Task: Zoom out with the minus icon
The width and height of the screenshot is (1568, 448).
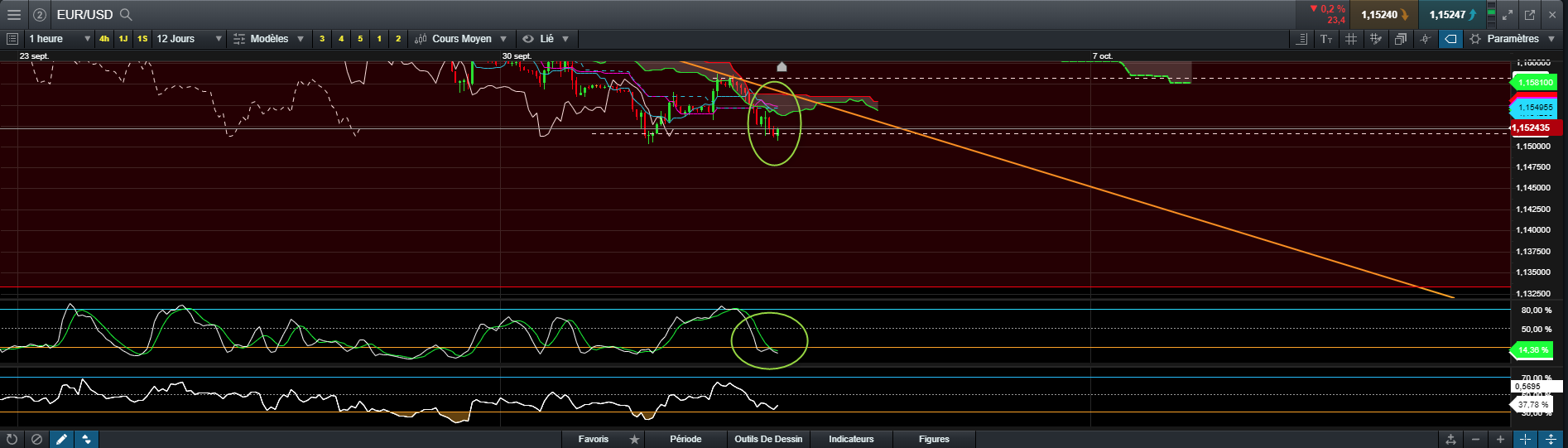Action: 1475,439
